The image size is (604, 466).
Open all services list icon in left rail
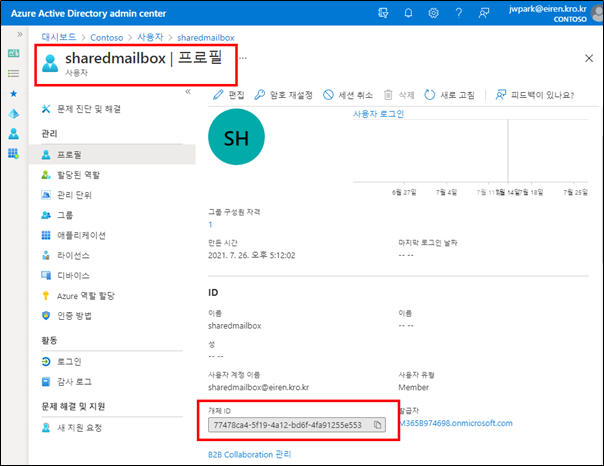[x=13, y=73]
